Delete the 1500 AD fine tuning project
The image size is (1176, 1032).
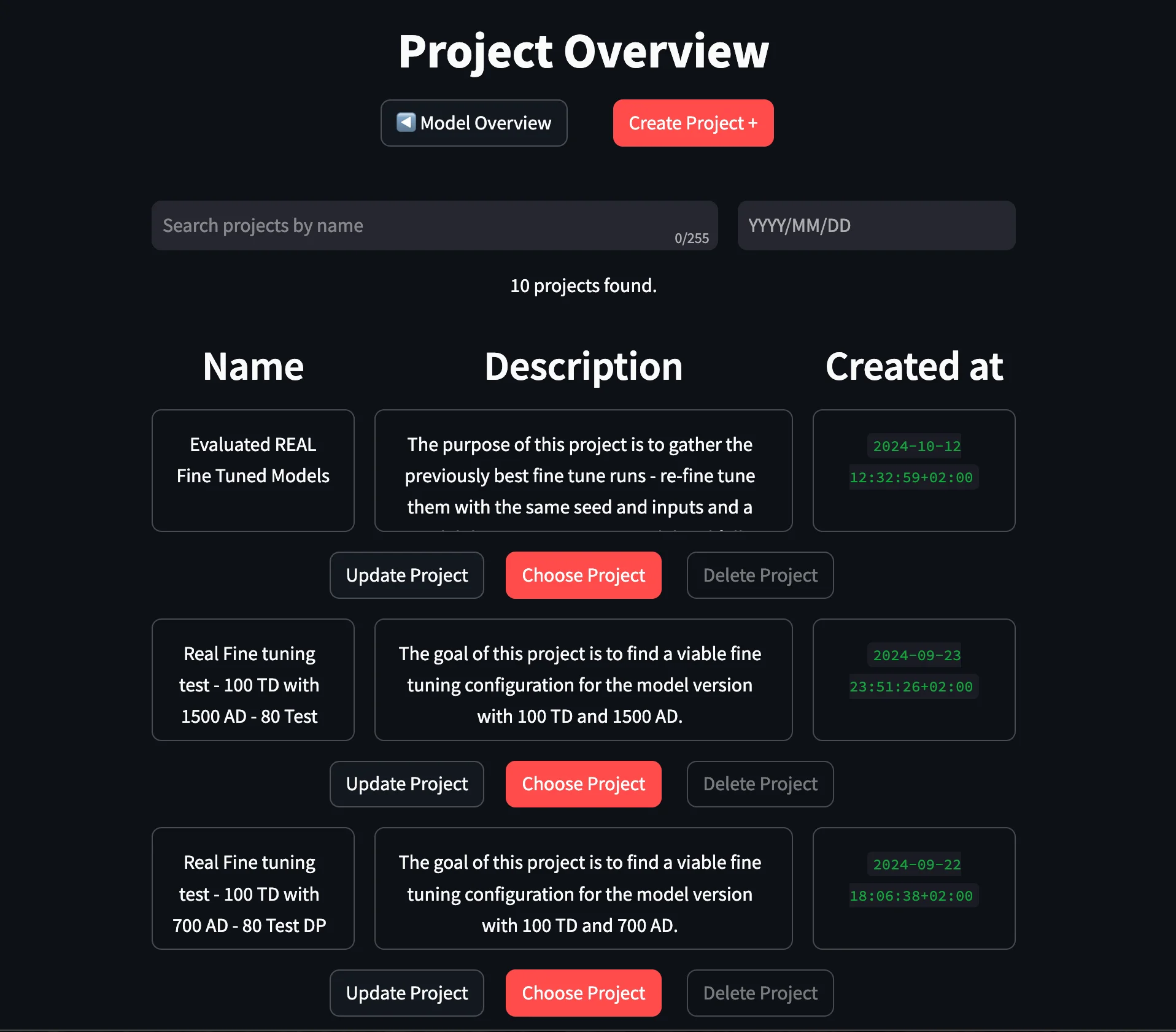[x=760, y=784]
